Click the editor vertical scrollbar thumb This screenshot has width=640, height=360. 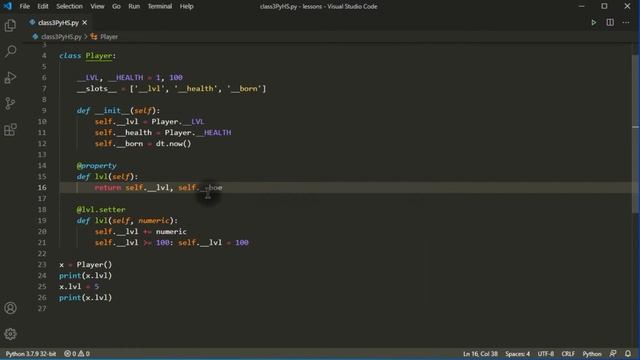[636, 133]
